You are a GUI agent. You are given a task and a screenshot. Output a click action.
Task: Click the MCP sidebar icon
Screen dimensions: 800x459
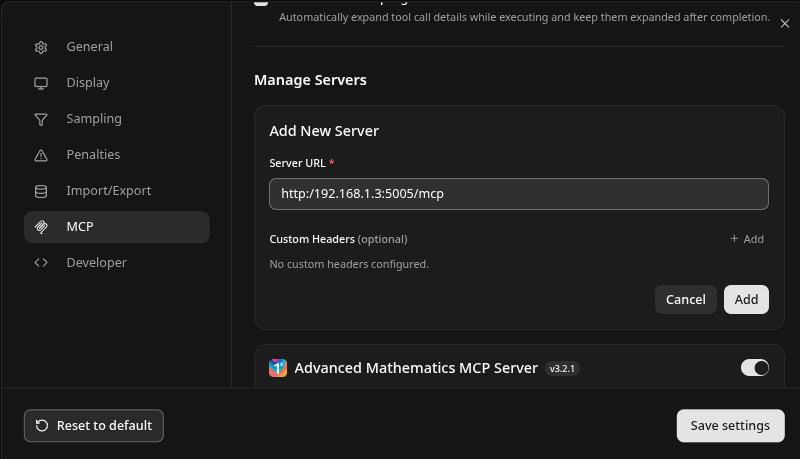41,227
